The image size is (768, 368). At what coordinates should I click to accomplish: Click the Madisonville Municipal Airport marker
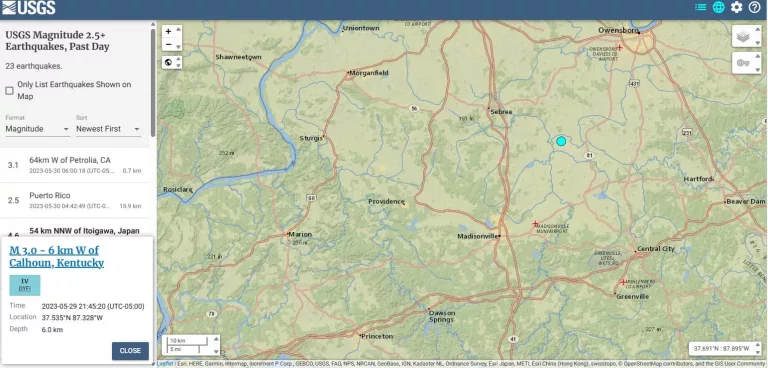pos(535,223)
